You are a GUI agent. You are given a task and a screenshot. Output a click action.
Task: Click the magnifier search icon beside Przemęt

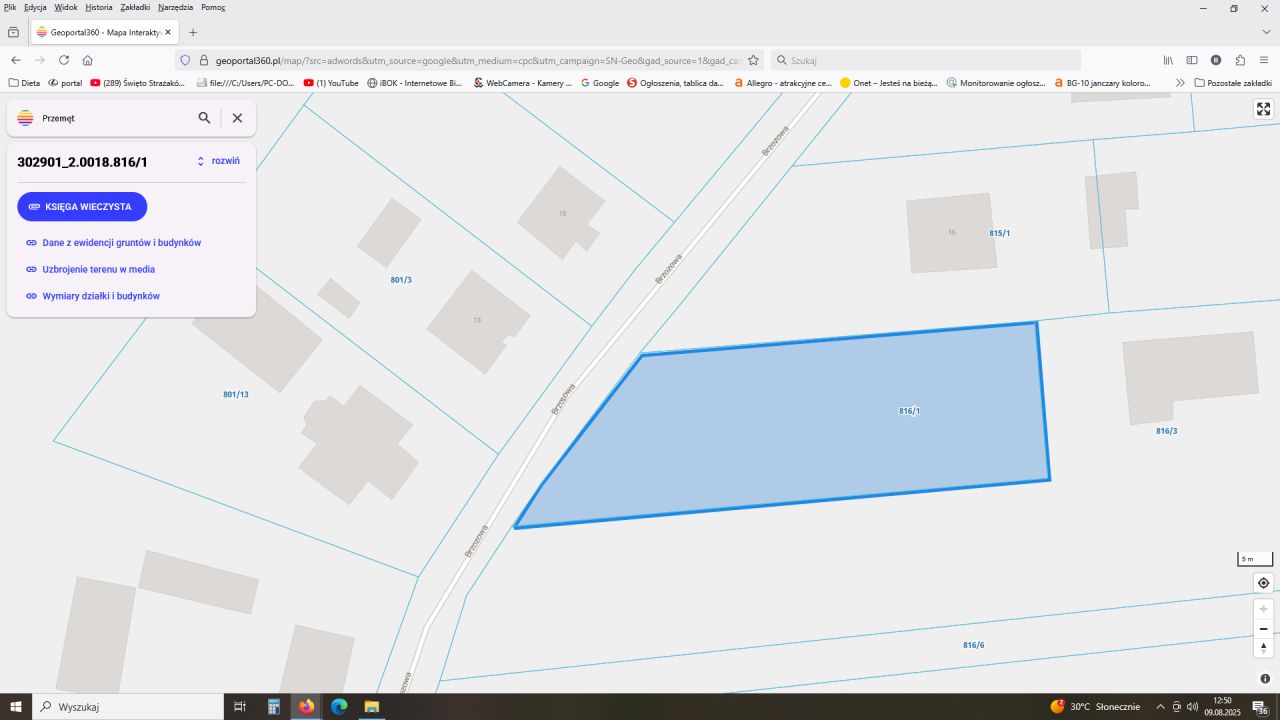(204, 118)
